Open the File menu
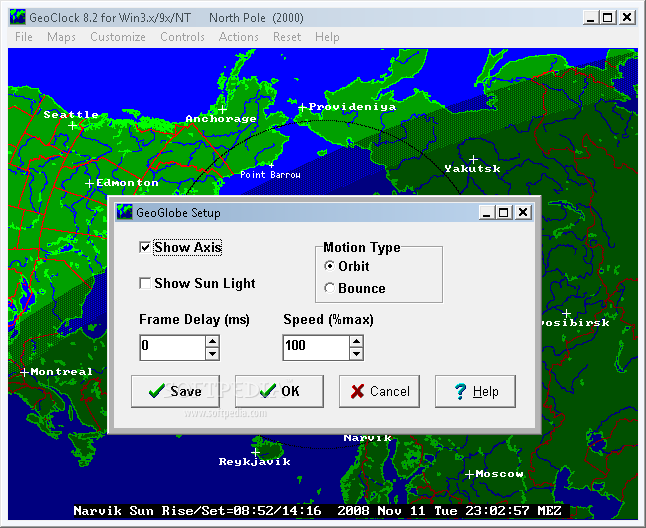Image resolution: width=646 pixels, height=528 pixels. click(23, 37)
